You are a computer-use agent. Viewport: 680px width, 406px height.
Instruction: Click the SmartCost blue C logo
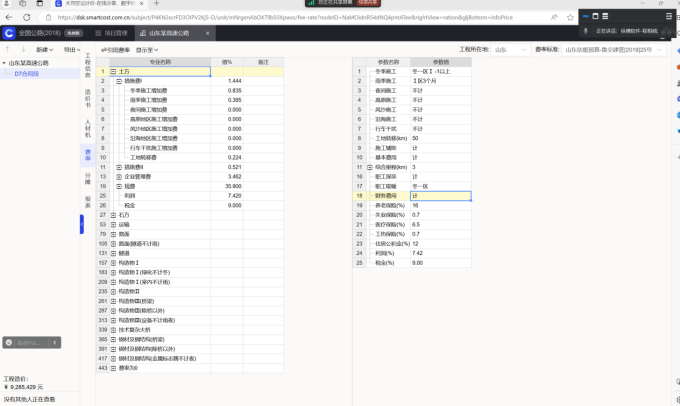click(x=9, y=33)
